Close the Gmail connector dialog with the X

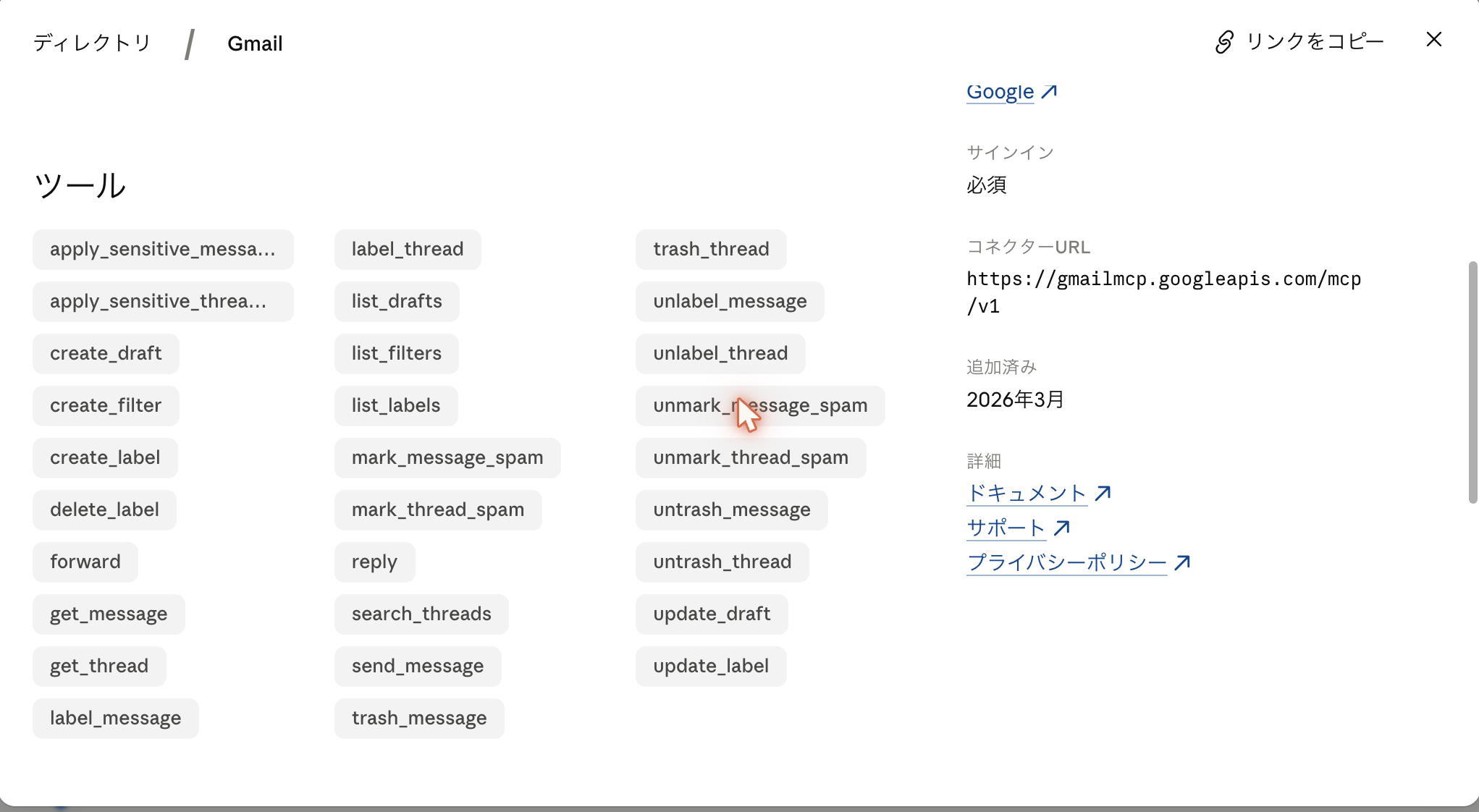tap(1434, 40)
